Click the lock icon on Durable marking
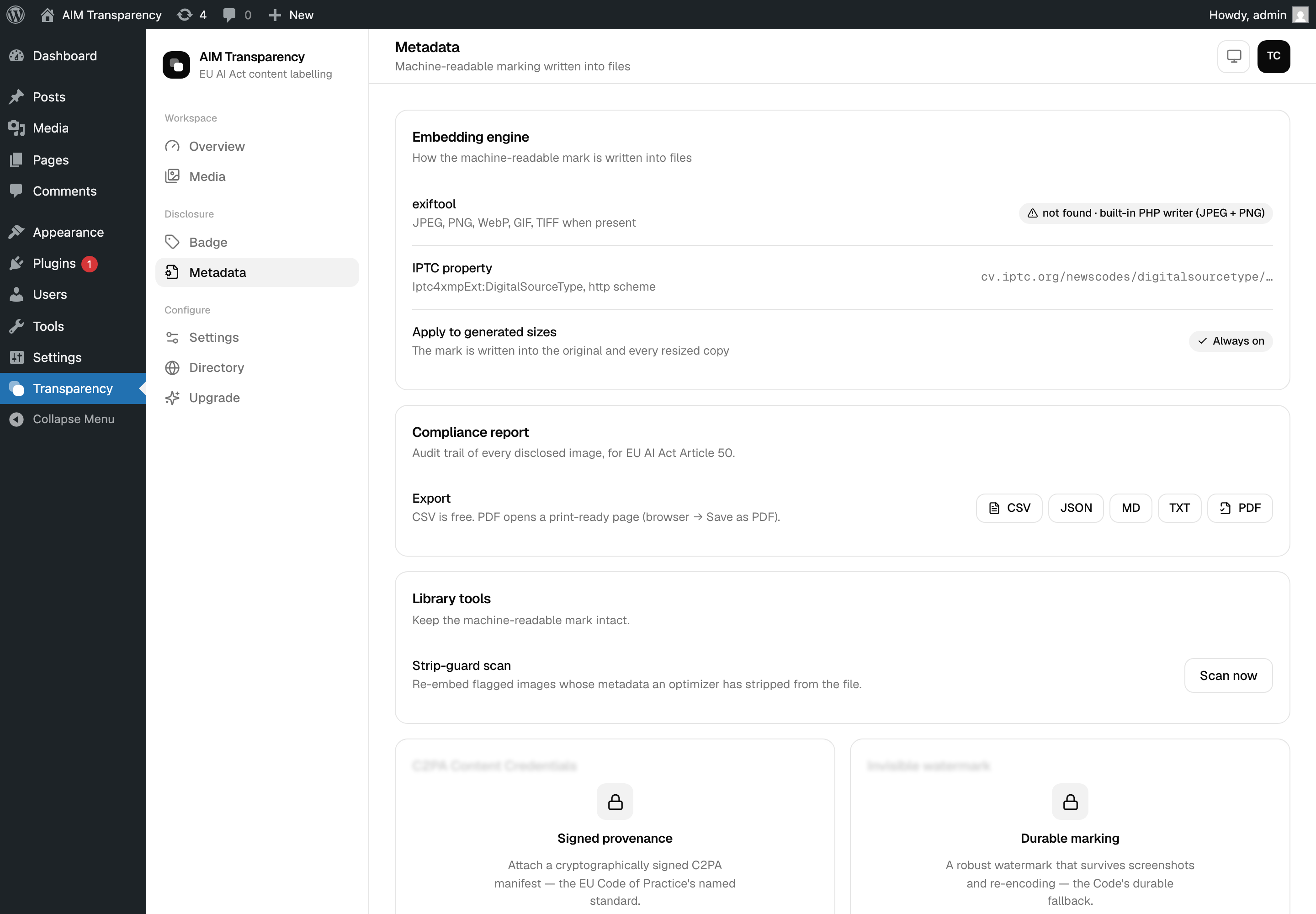 pos(1070,801)
